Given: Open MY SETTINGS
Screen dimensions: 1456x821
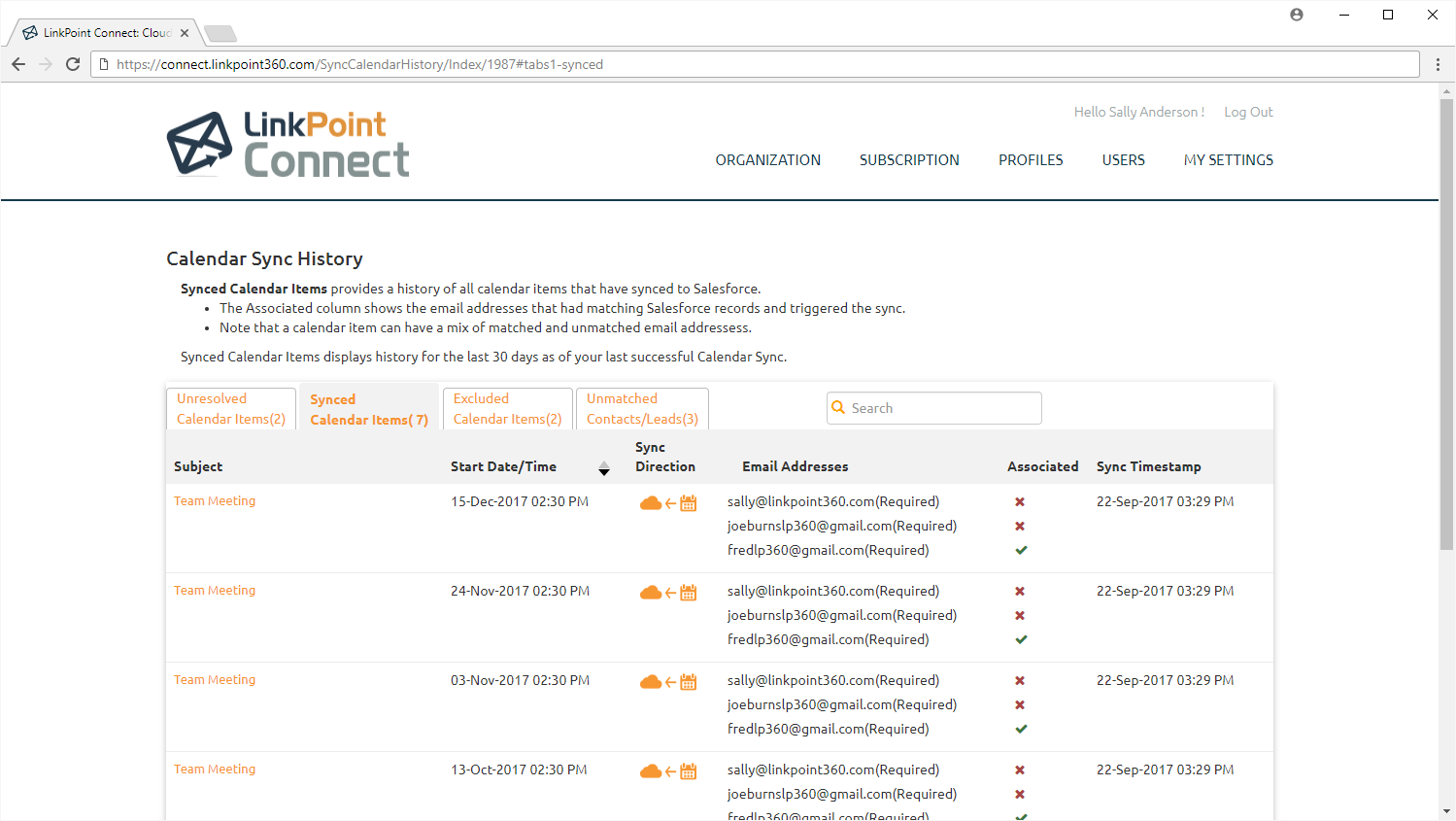Looking at the screenshot, I should pyautogui.click(x=1229, y=160).
